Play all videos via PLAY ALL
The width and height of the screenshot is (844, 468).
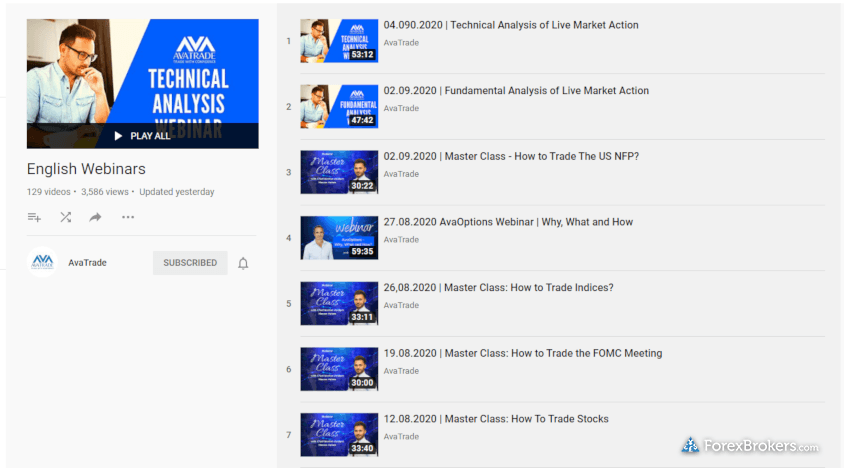tap(143, 136)
